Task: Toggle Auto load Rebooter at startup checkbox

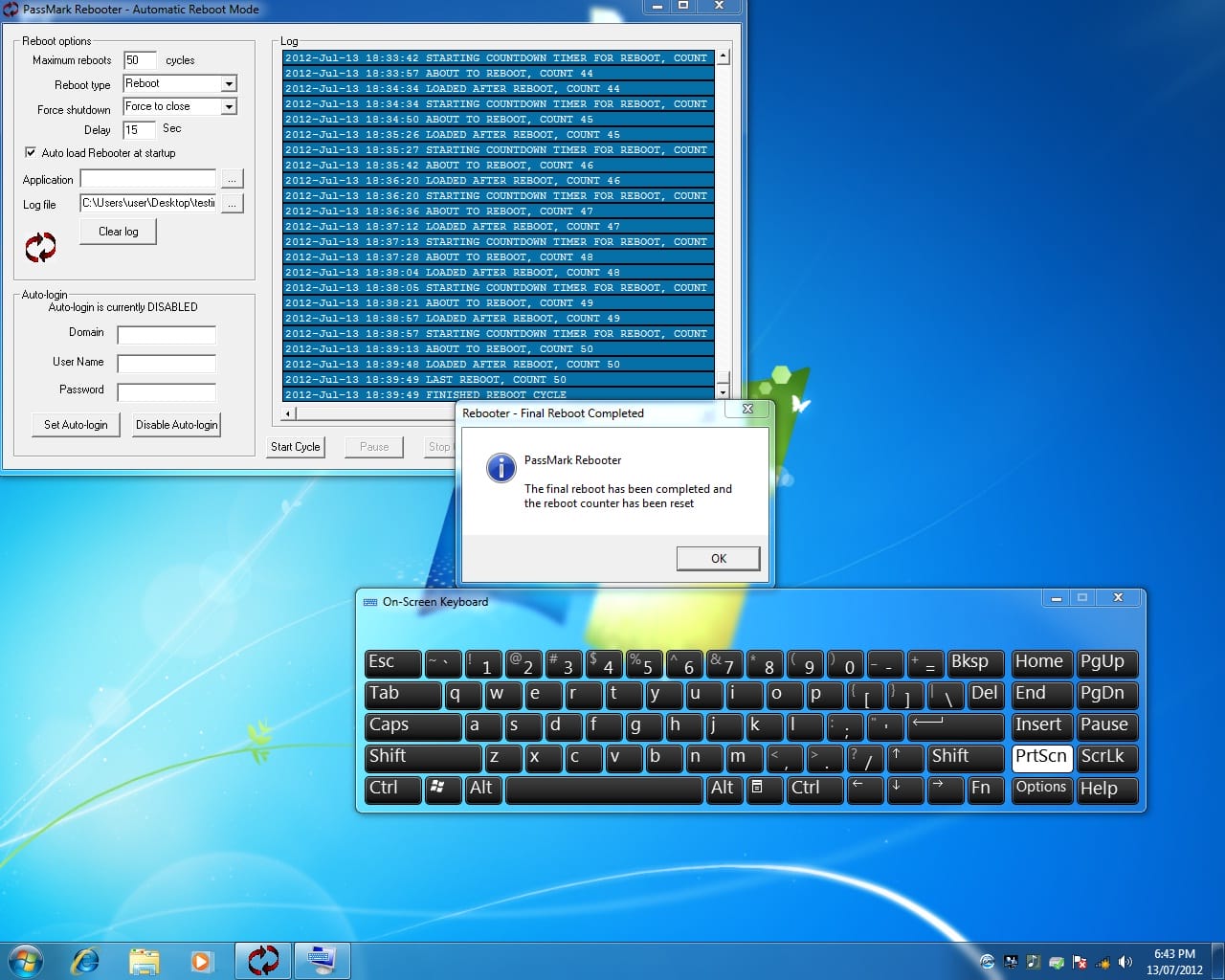Action: pos(31,152)
